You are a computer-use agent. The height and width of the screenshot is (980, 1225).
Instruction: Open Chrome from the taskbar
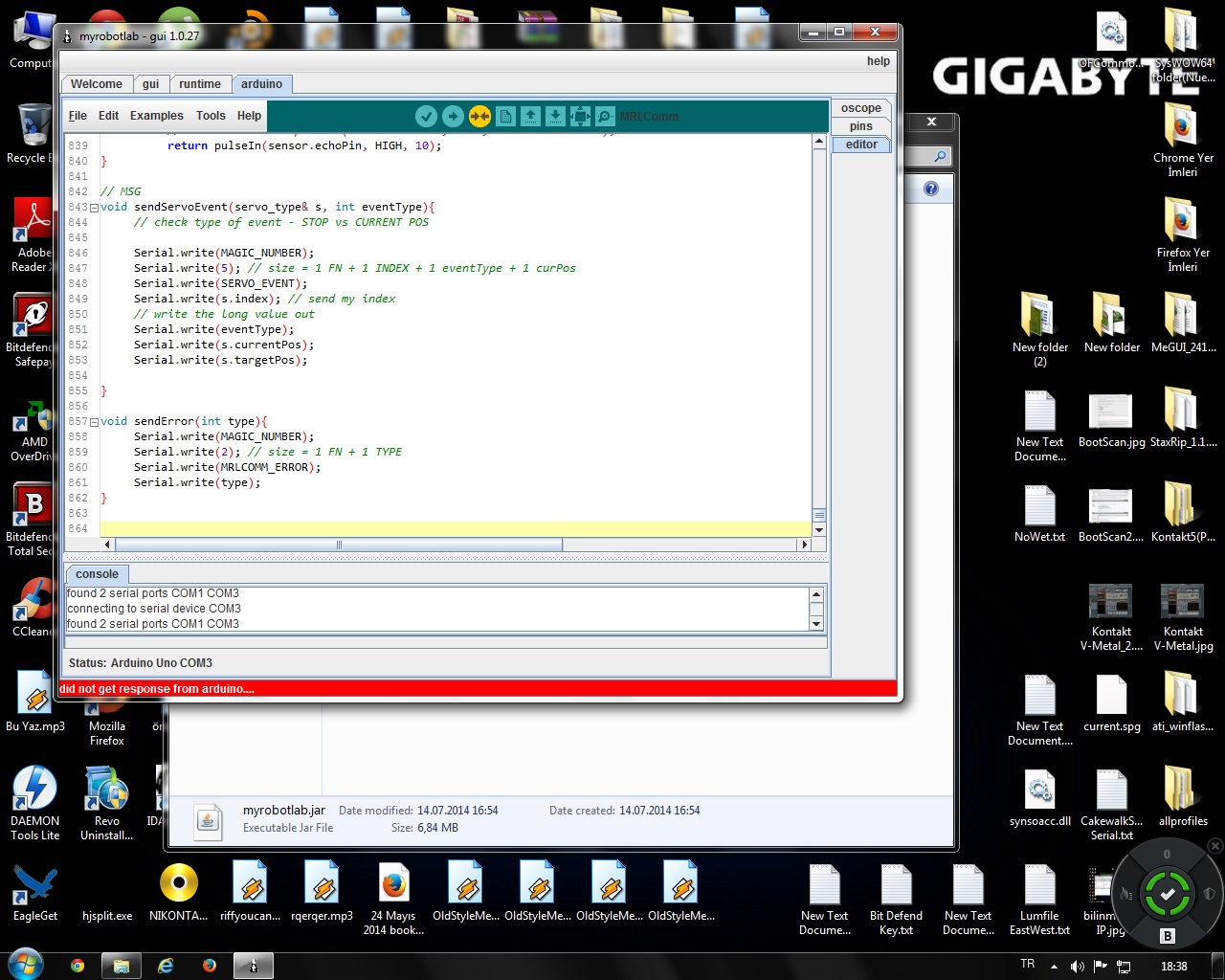[78, 966]
